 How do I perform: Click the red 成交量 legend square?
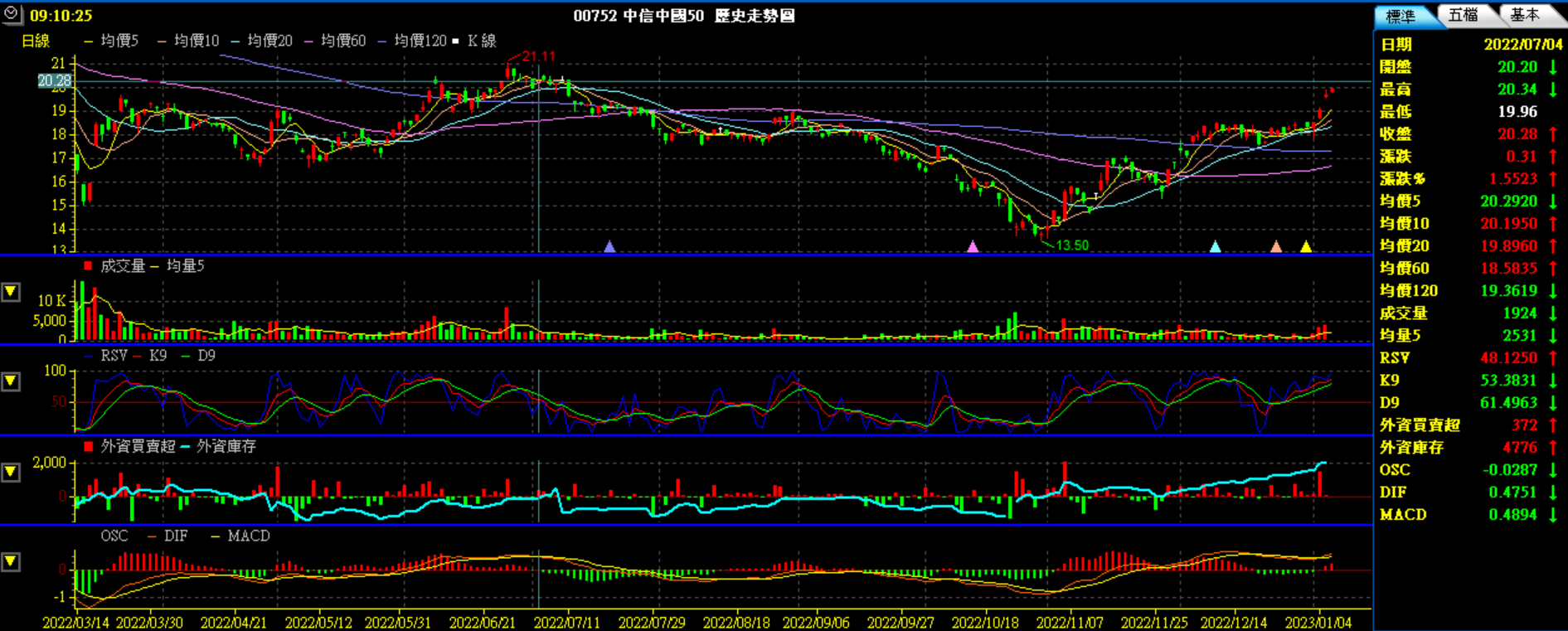(88, 266)
